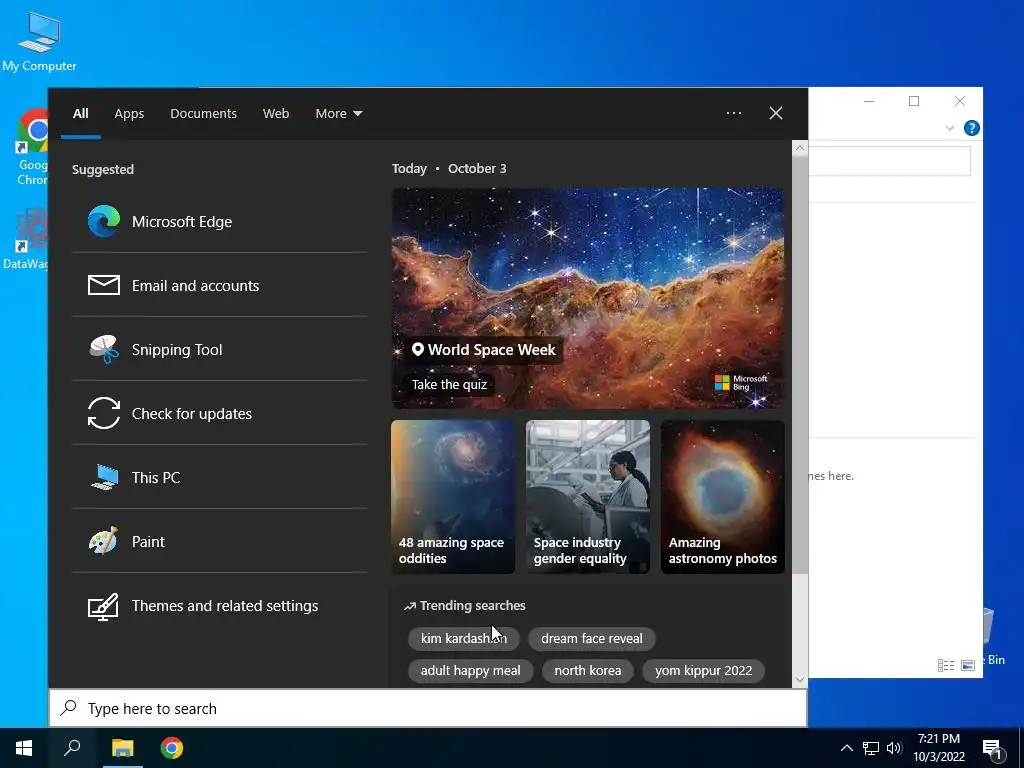This screenshot has height=768, width=1024.
Task: Open Google Chrome from the taskbar
Action: coord(172,748)
